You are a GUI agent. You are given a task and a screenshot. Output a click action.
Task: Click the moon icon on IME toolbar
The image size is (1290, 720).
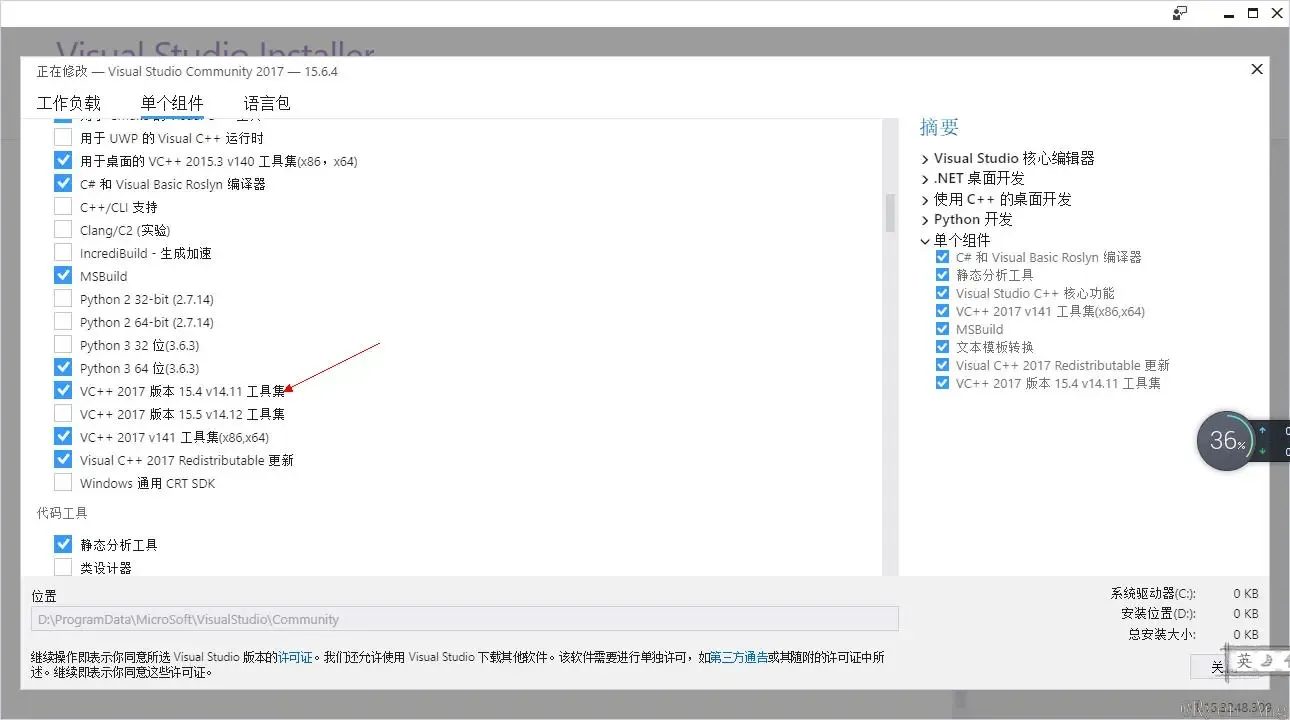coord(1266,661)
